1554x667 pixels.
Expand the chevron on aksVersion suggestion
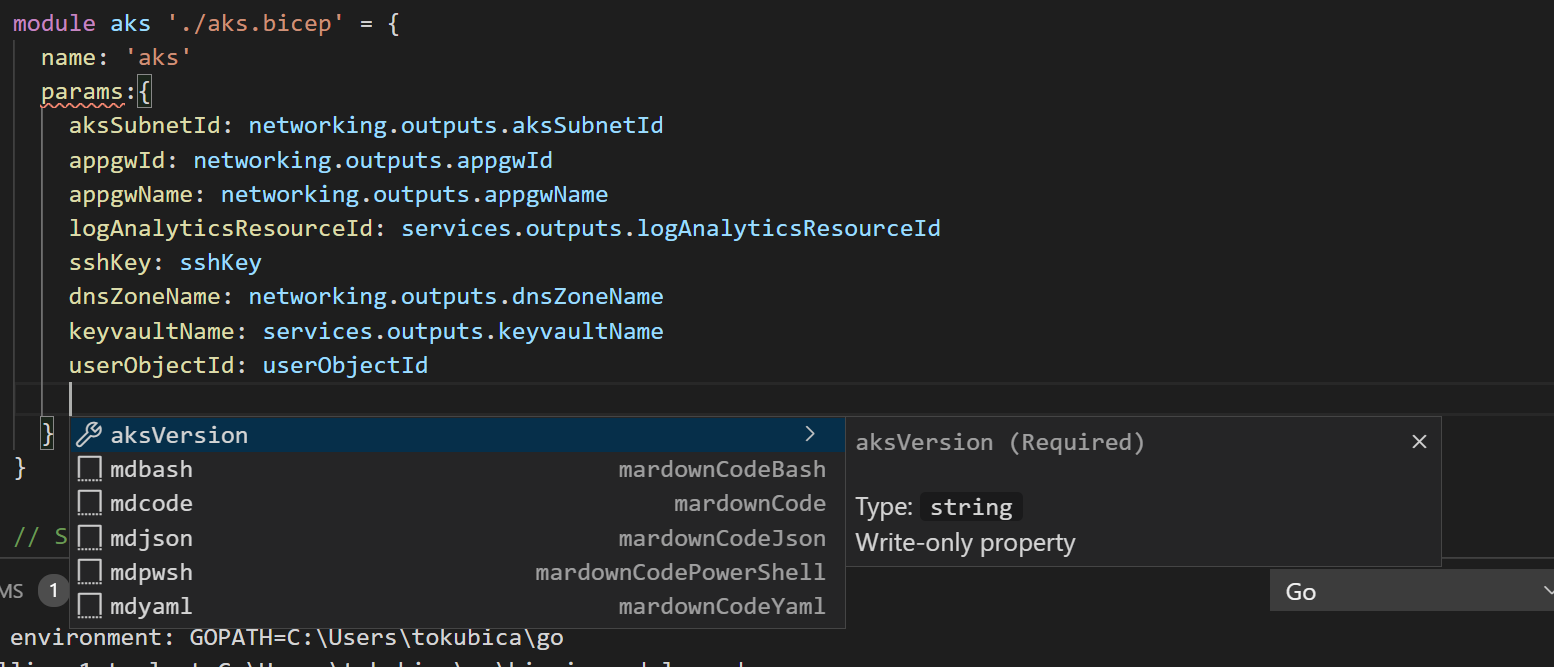click(x=810, y=434)
